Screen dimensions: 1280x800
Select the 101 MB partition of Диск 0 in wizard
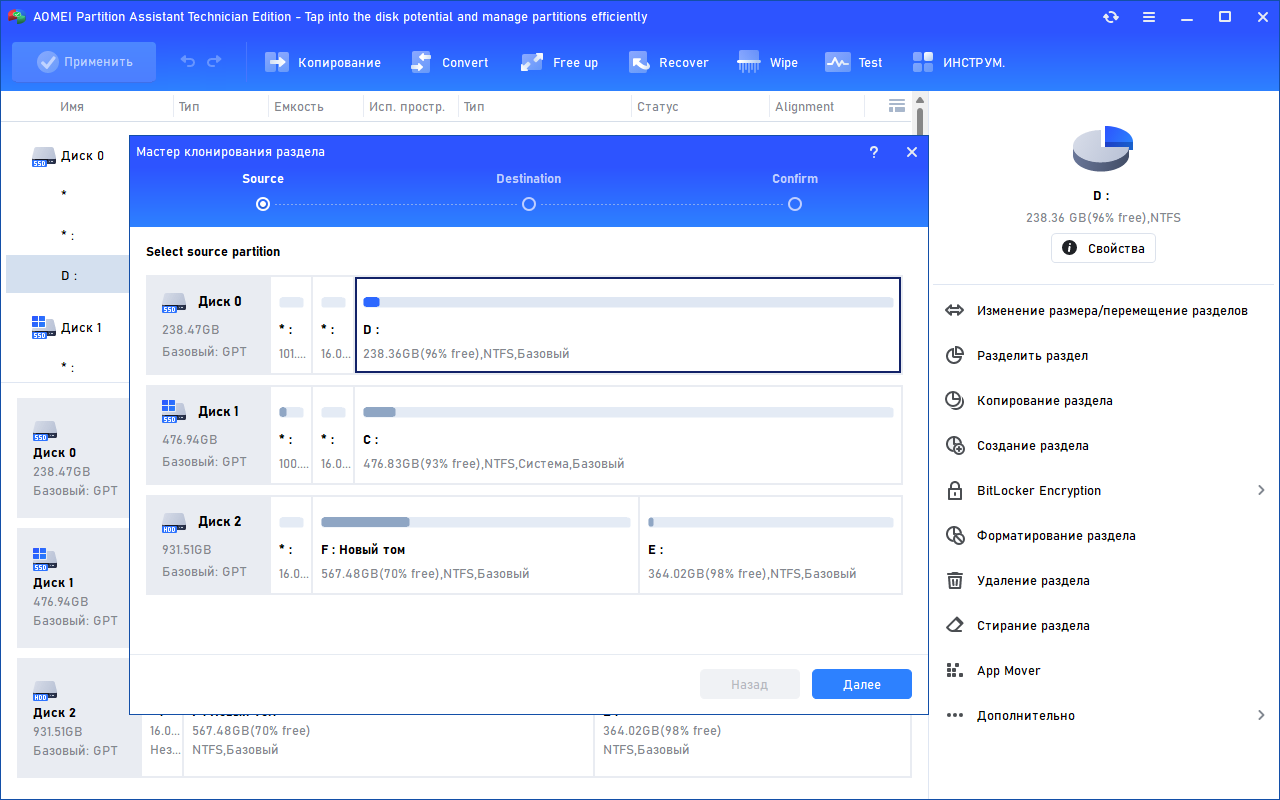291,325
